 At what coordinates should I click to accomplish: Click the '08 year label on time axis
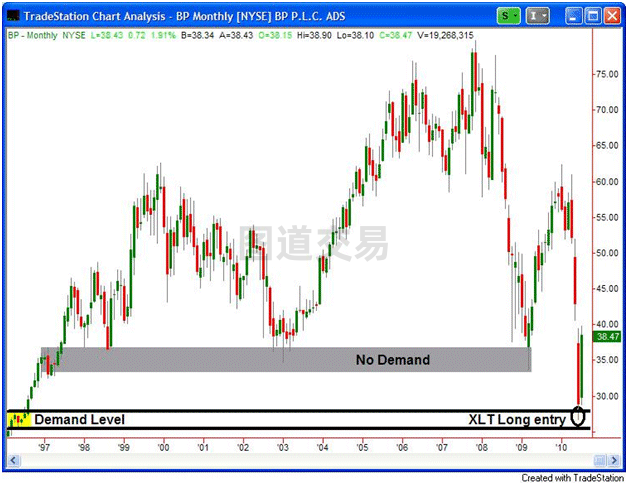[482, 447]
